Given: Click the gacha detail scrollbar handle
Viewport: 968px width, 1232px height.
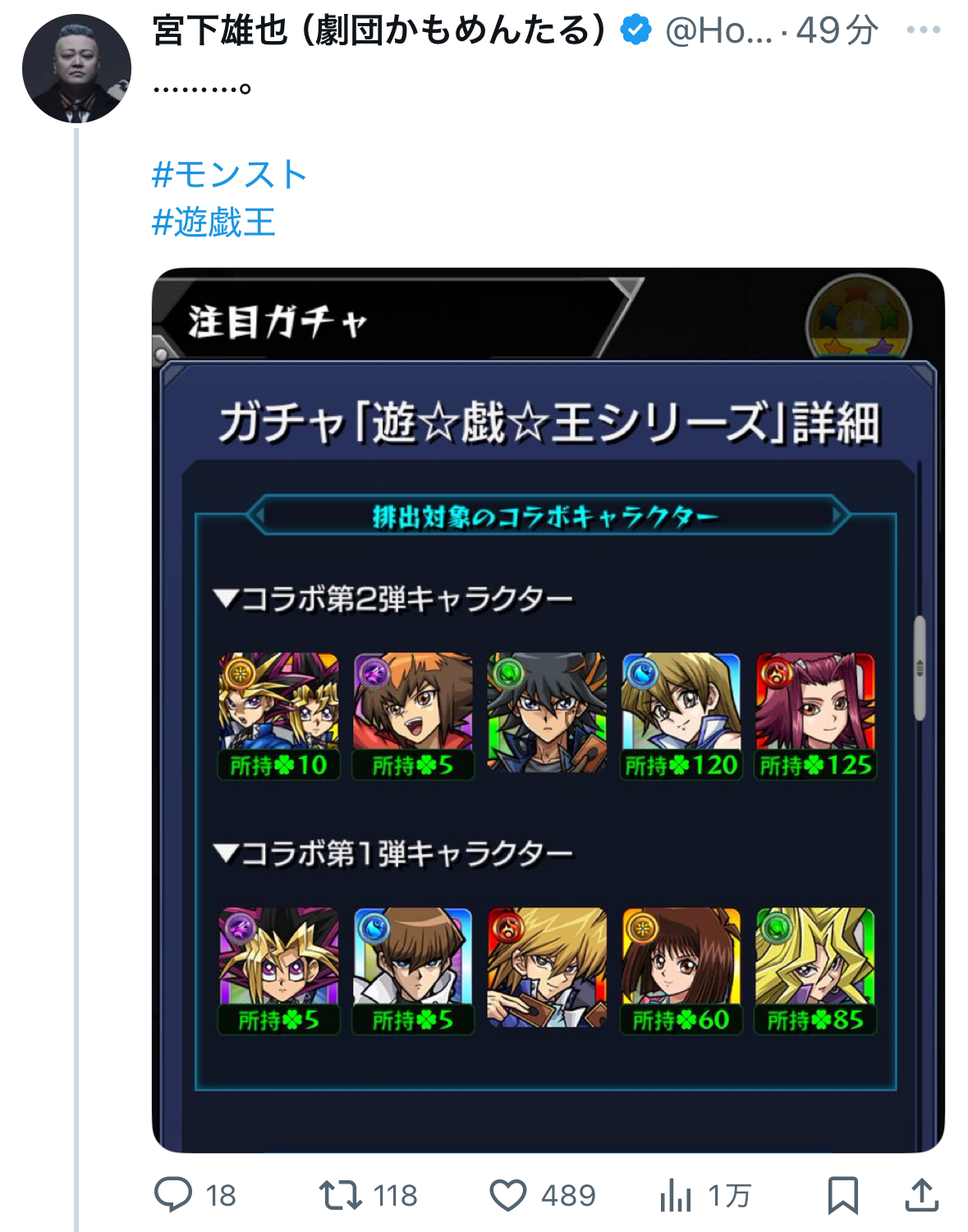Looking at the screenshot, I should 920,668.
